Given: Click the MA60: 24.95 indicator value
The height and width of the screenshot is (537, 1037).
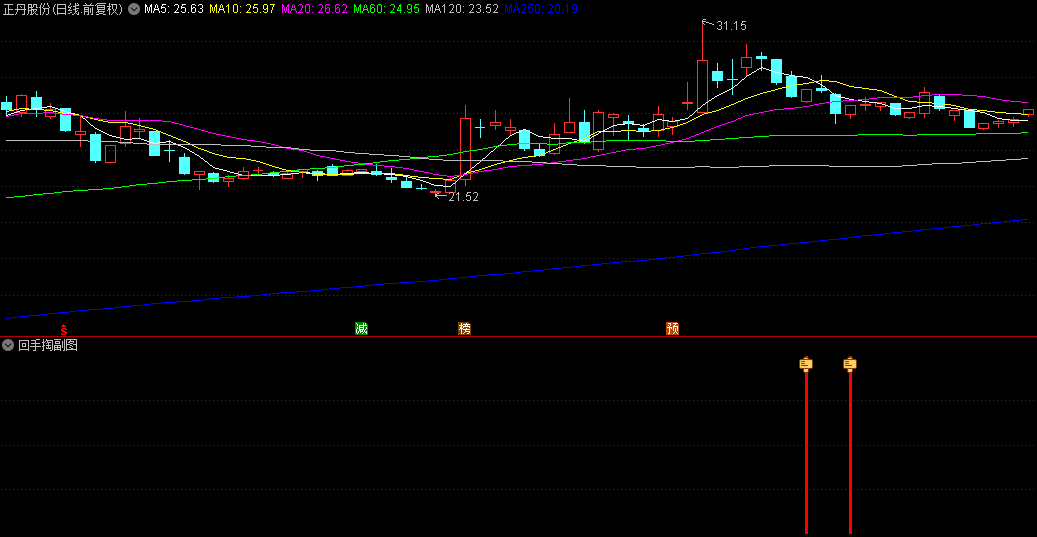Looking at the screenshot, I should pos(386,9).
